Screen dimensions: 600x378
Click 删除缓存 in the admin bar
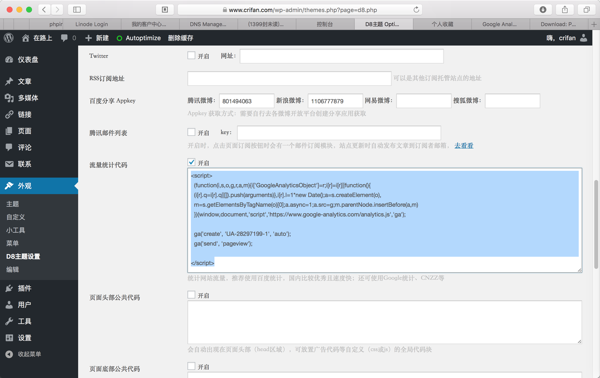pyautogui.click(x=181, y=38)
